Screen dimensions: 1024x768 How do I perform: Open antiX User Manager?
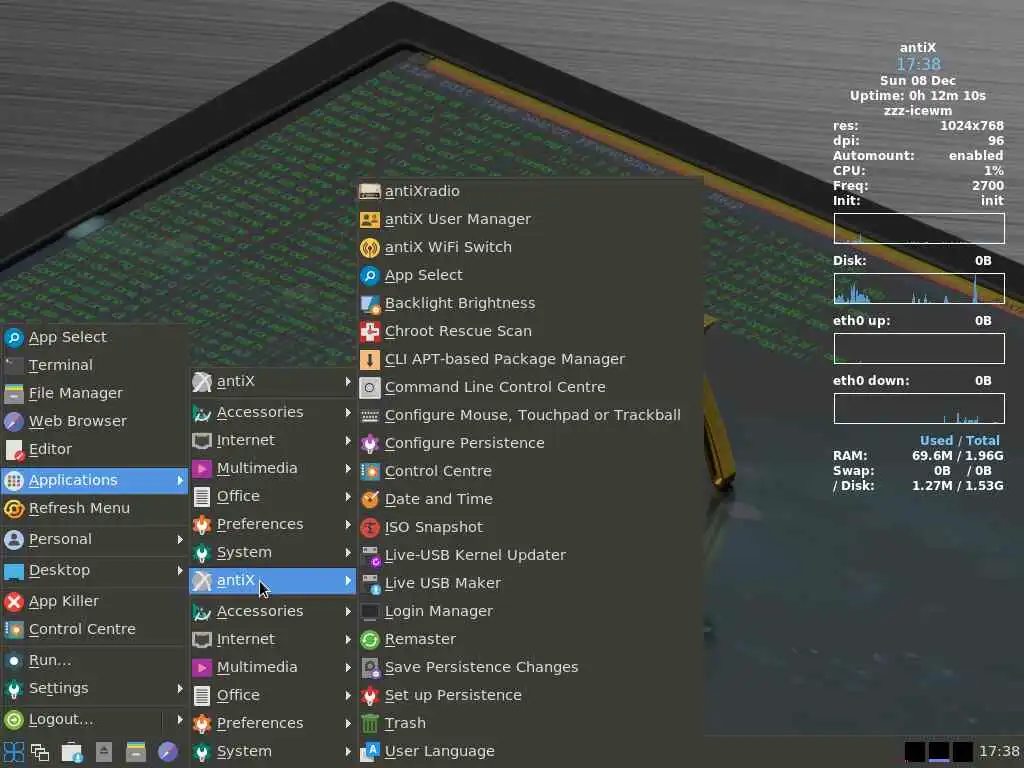(x=530, y=219)
